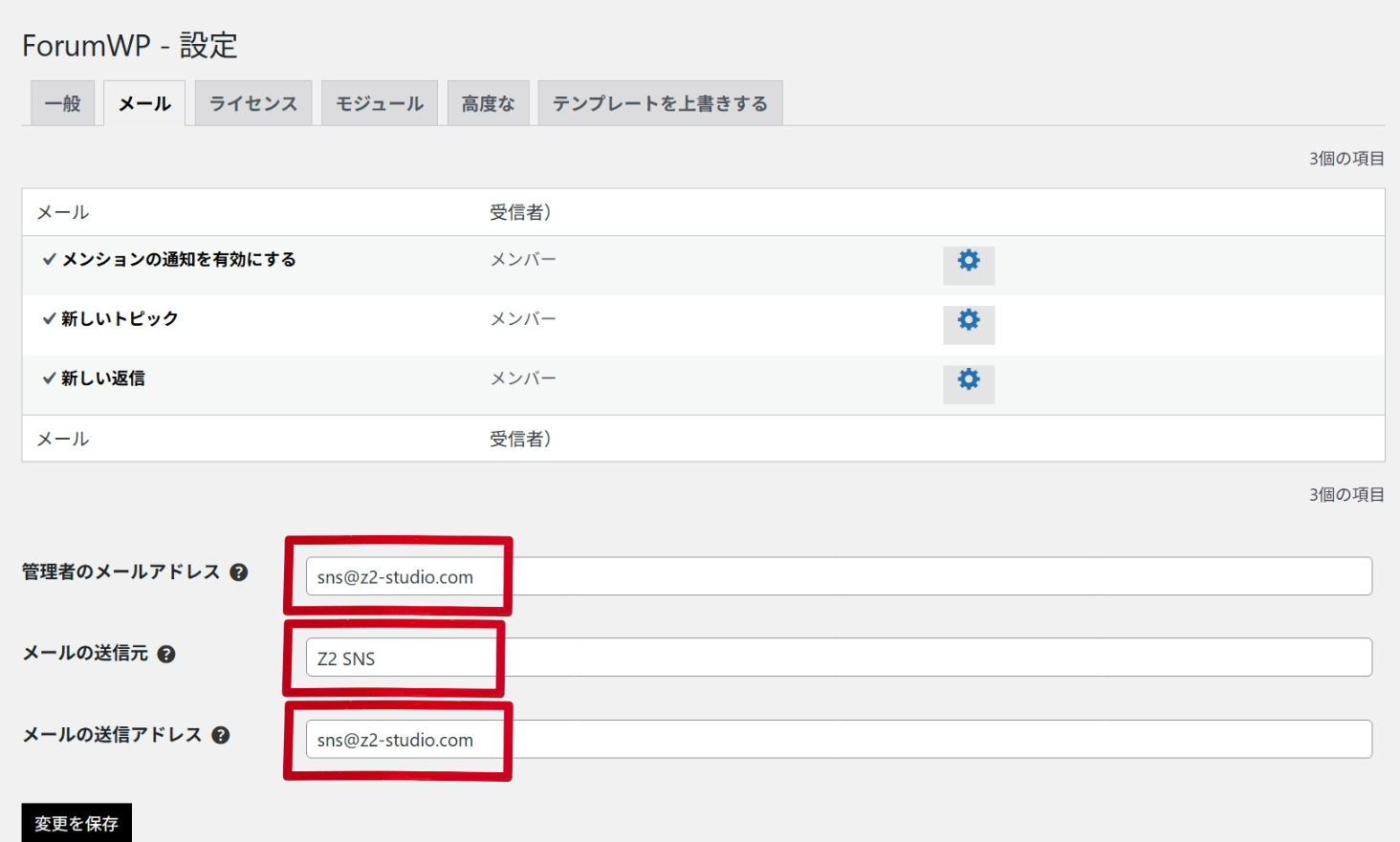Click checkmark icon beside メンションの通知を有効にする
This screenshot has height=842, width=1400.
pos(49,259)
